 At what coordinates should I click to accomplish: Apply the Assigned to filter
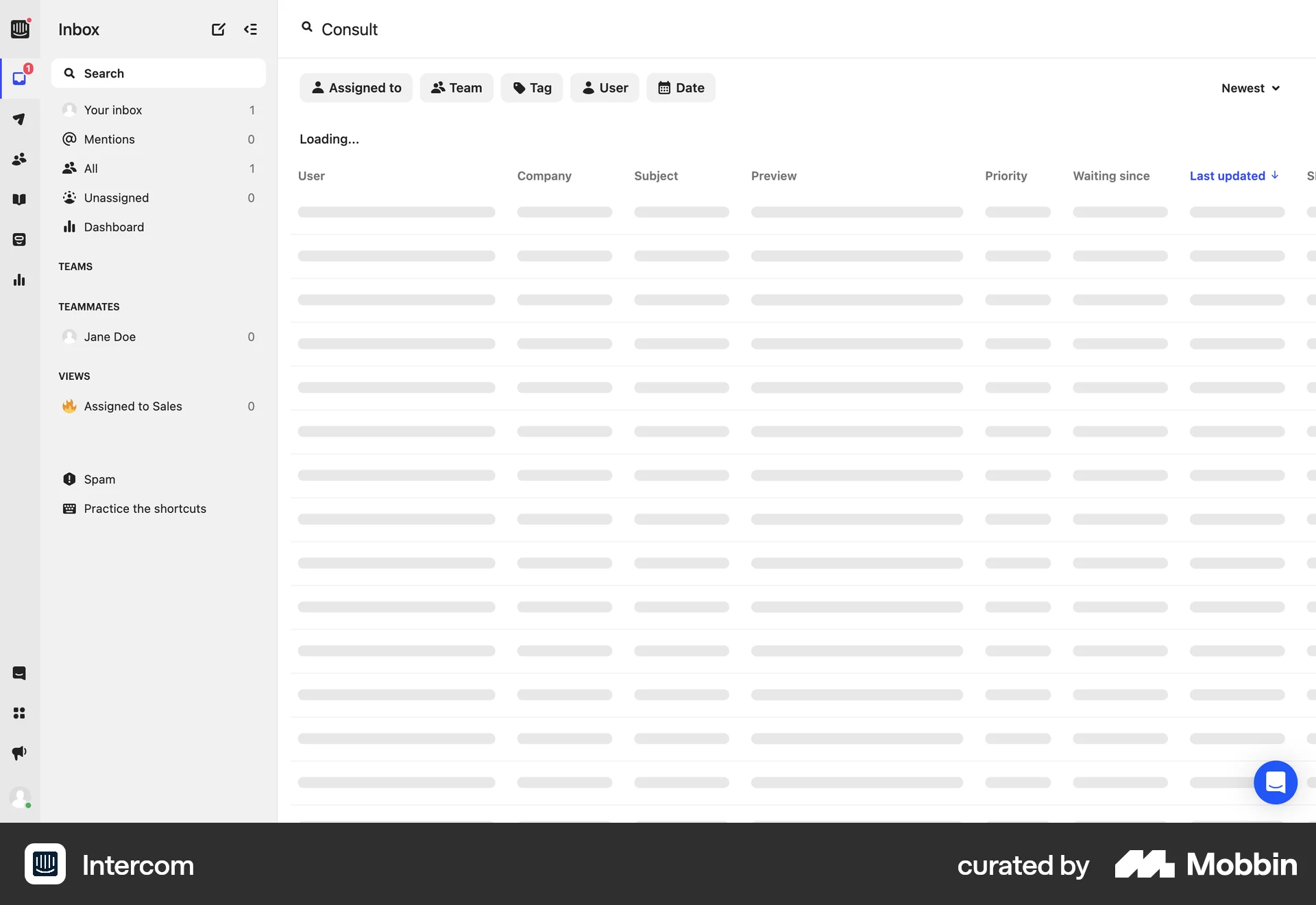[x=356, y=88]
